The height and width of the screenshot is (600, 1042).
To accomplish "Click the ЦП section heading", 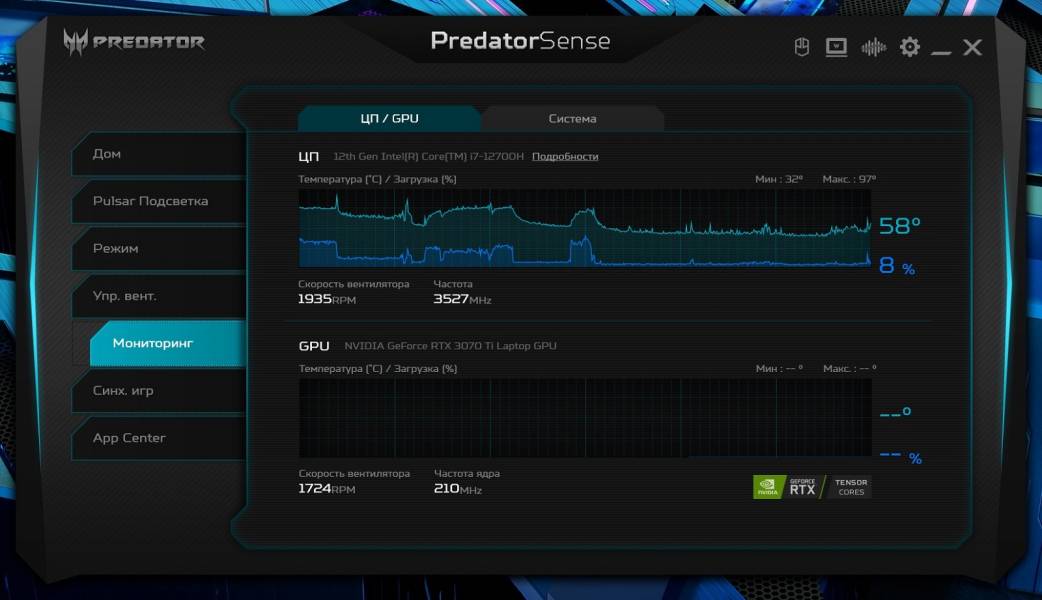I will (308, 157).
